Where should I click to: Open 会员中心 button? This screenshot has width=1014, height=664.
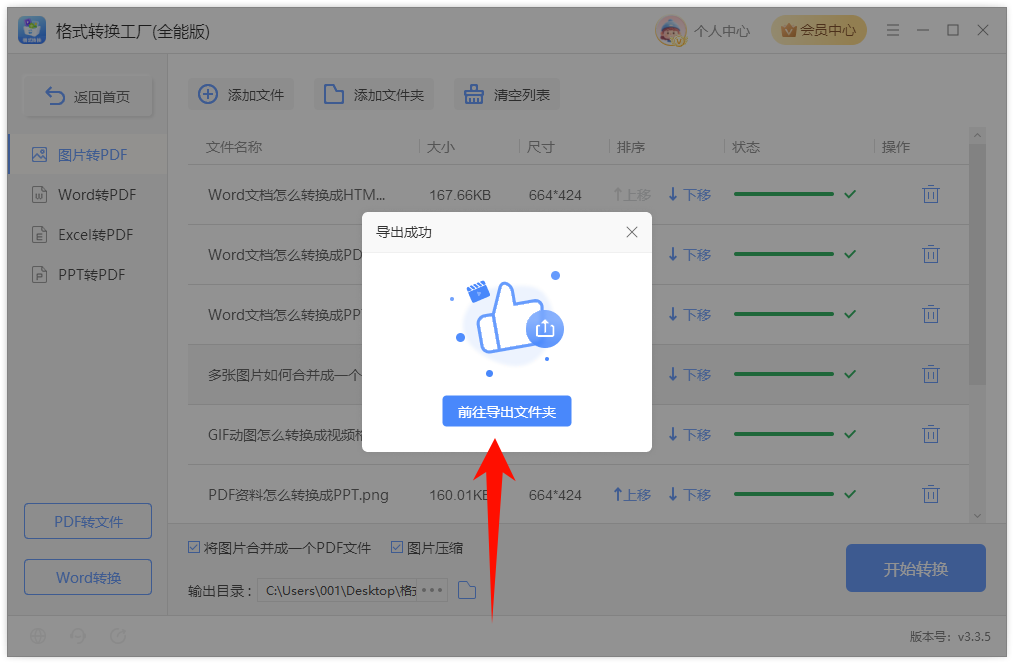click(818, 30)
